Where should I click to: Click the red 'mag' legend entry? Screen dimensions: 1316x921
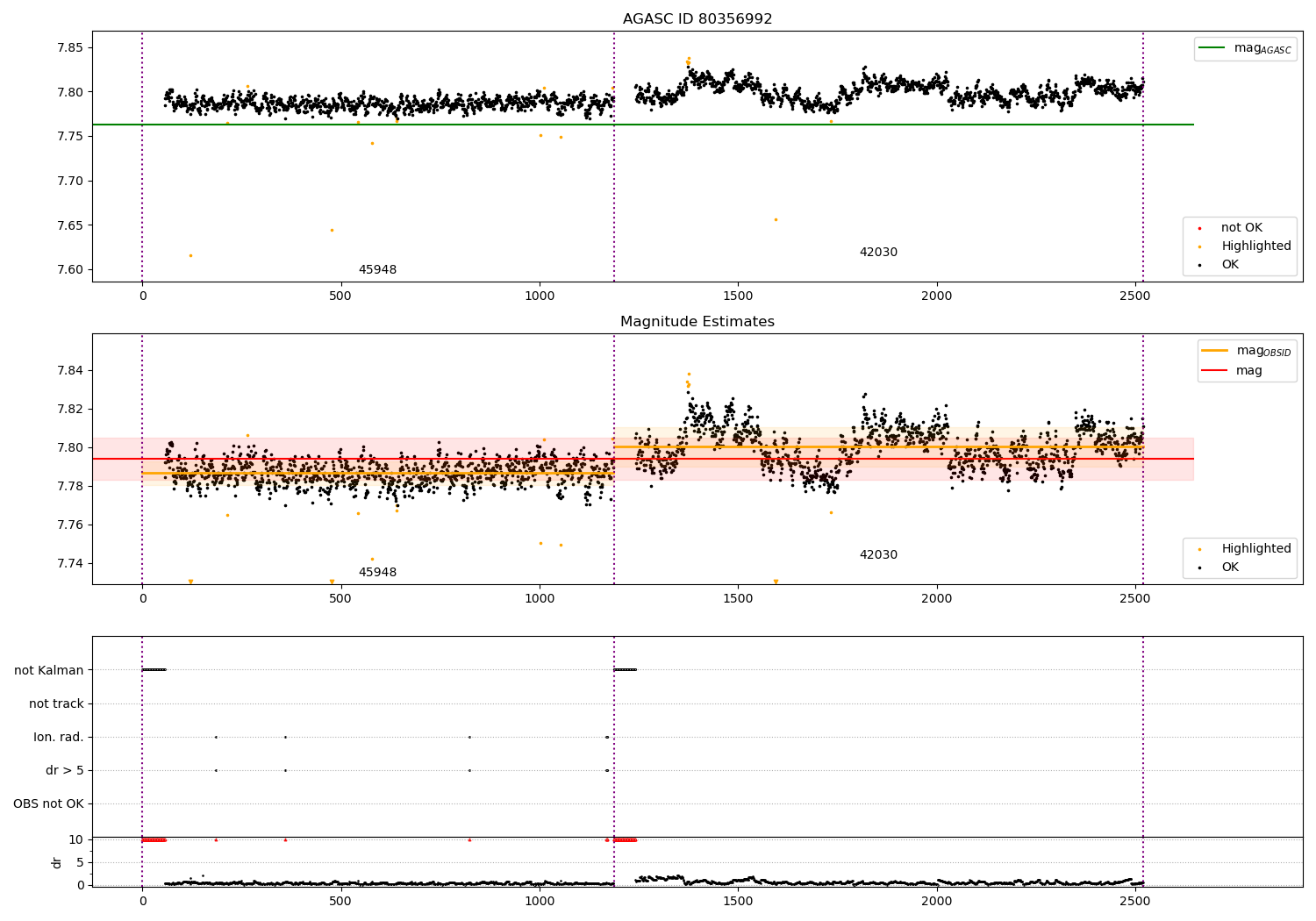pos(1233,371)
